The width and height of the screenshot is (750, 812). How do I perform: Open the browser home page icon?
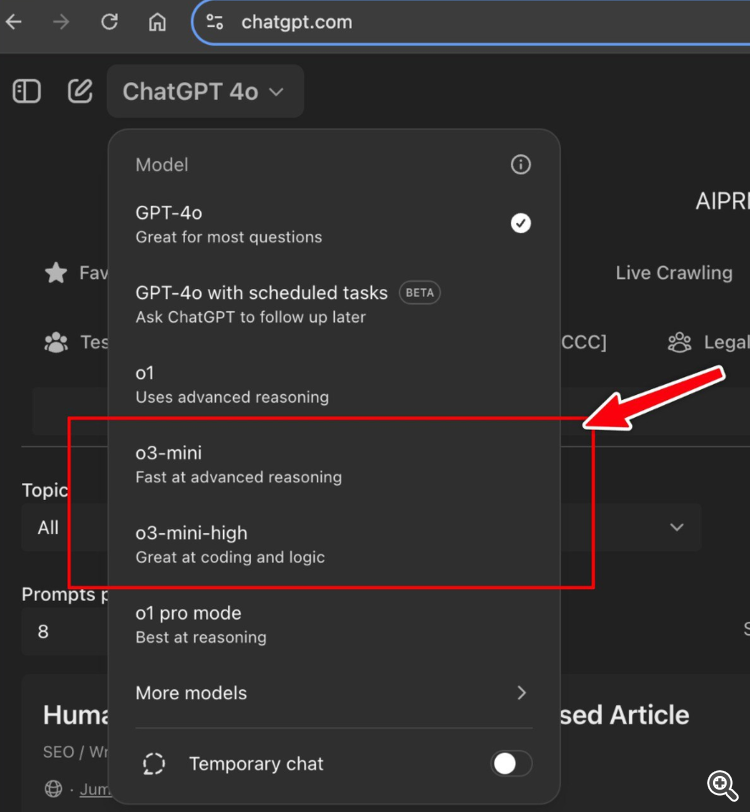[157, 22]
